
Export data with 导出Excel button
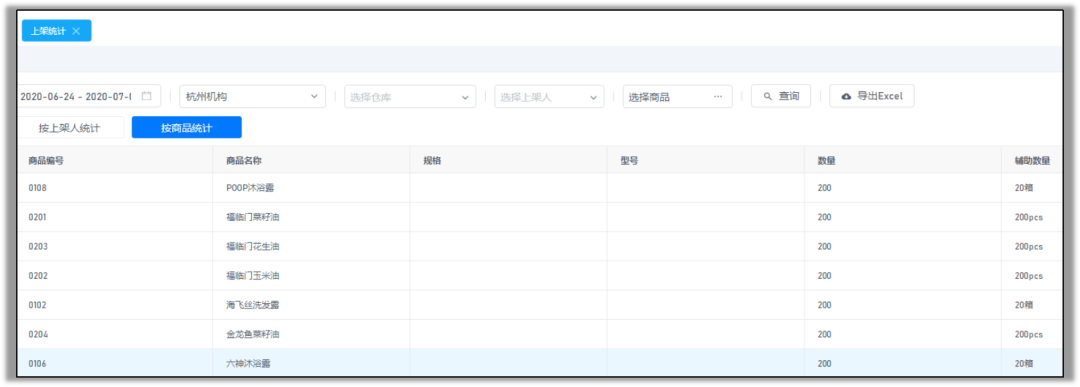point(872,96)
